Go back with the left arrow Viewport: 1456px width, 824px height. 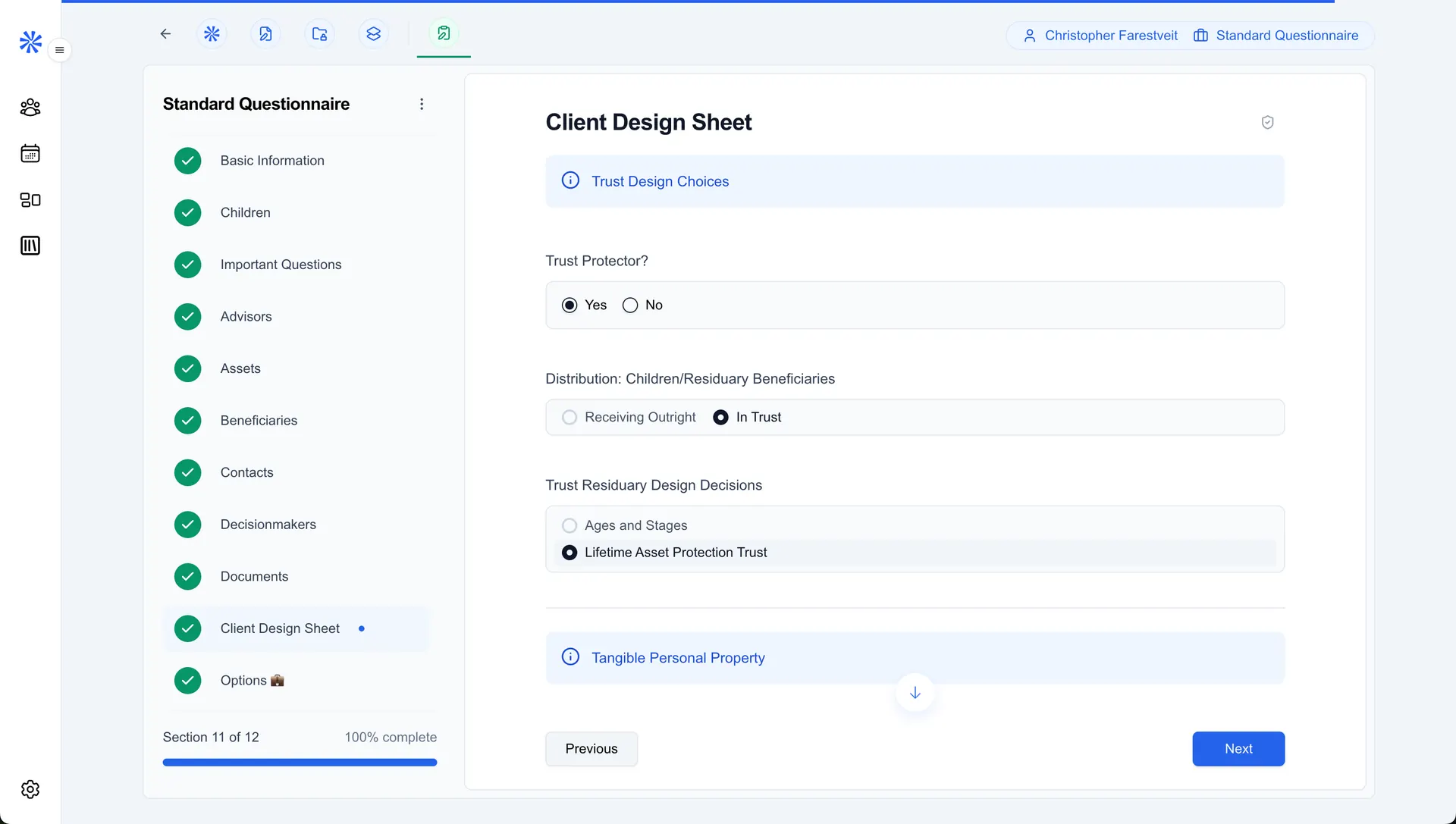click(x=165, y=34)
